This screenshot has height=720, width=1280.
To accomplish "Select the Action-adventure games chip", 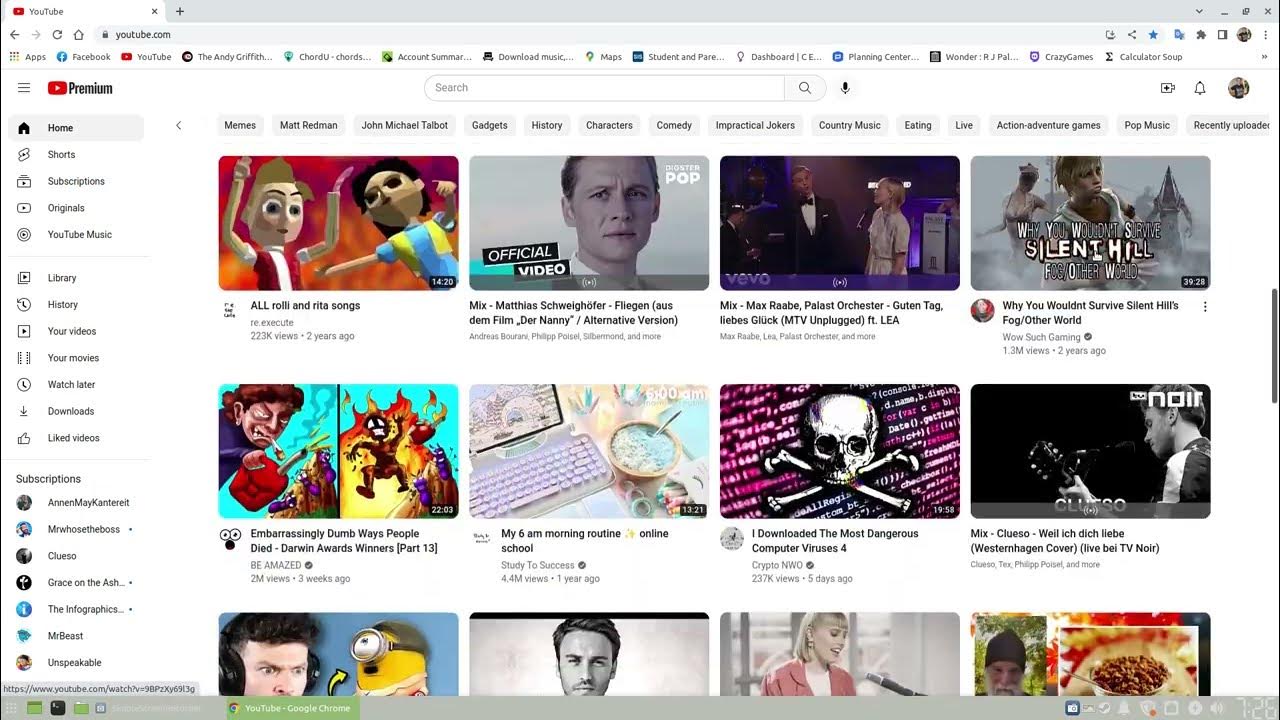I will coord(1048,126).
